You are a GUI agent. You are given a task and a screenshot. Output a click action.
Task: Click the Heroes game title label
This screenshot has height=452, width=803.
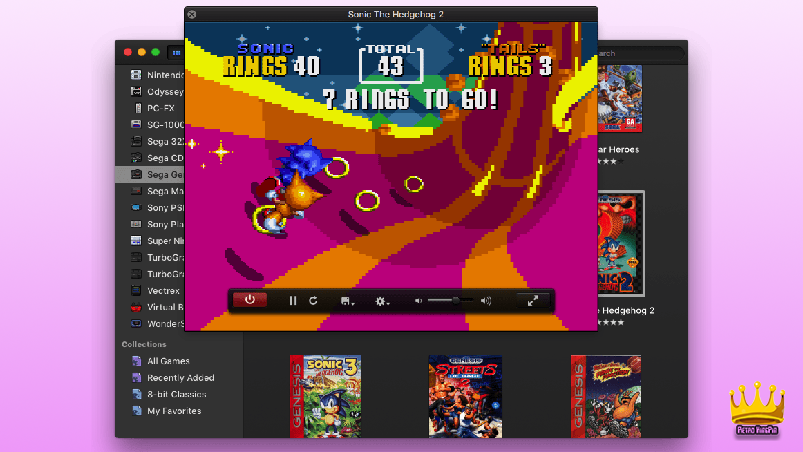pyautogui.click(x=619, y=149)
